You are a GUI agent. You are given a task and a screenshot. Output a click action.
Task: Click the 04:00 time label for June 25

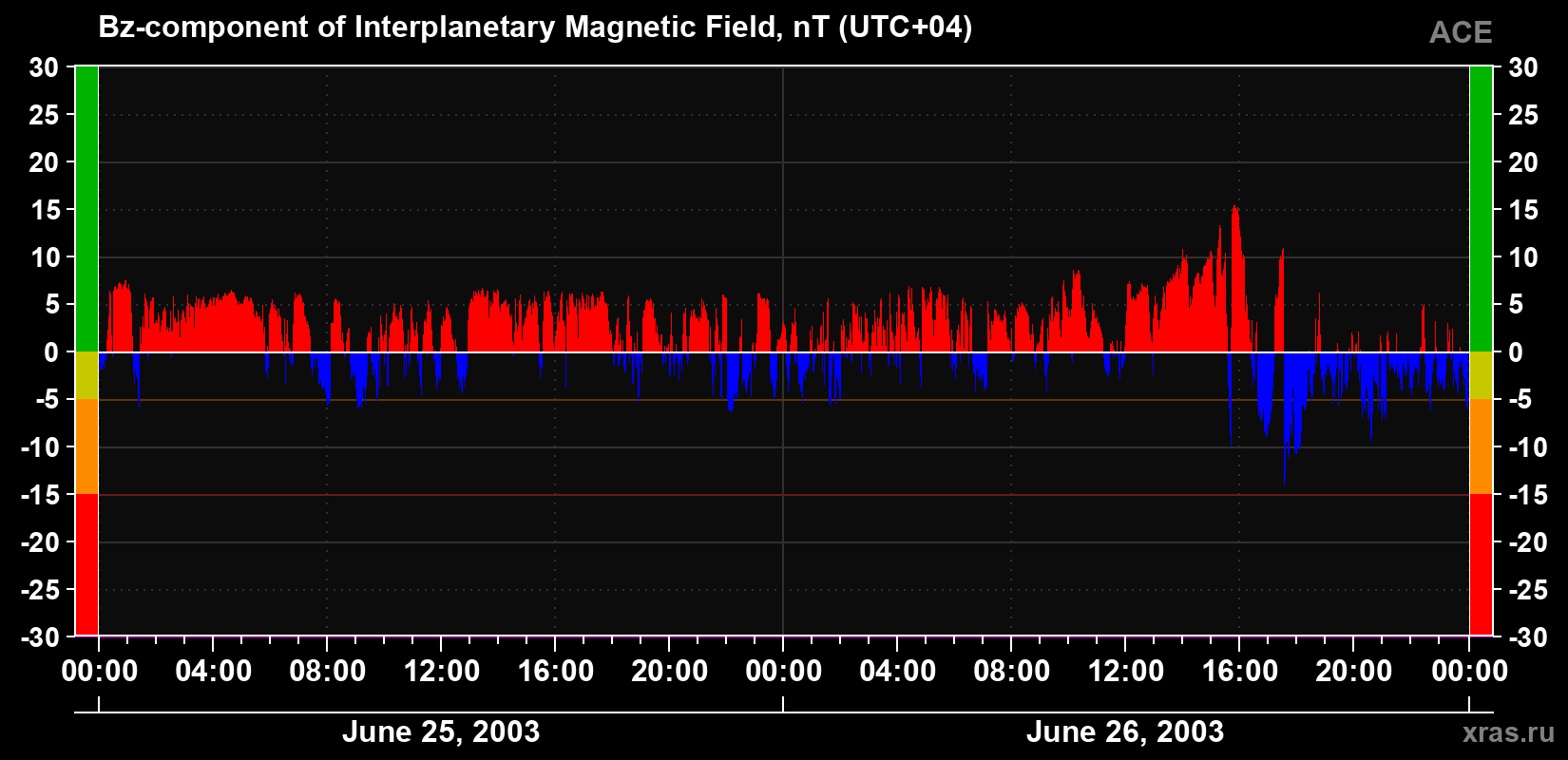coord(213,672)
